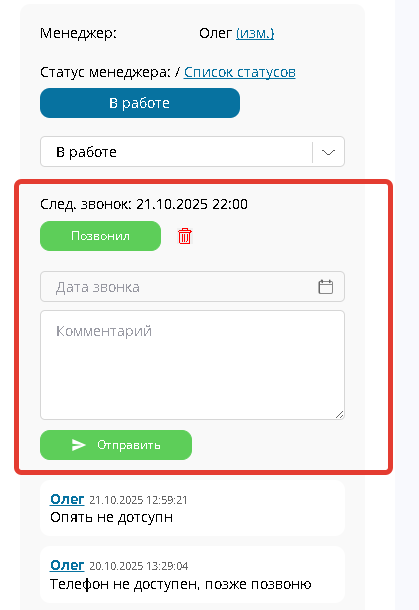Open the calendar picker icon in the date field
Viewport: 419px width, 610px height.
pos(326,287)
